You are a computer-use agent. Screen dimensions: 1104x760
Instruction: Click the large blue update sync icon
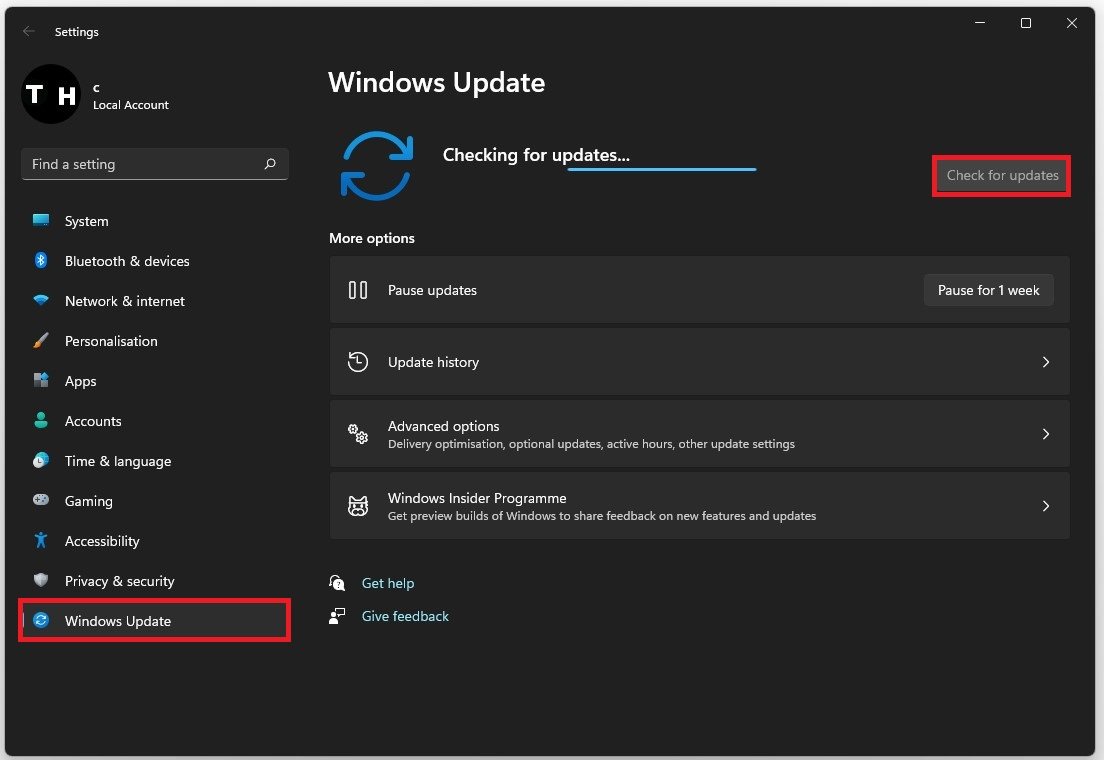[x=377, y=166]
